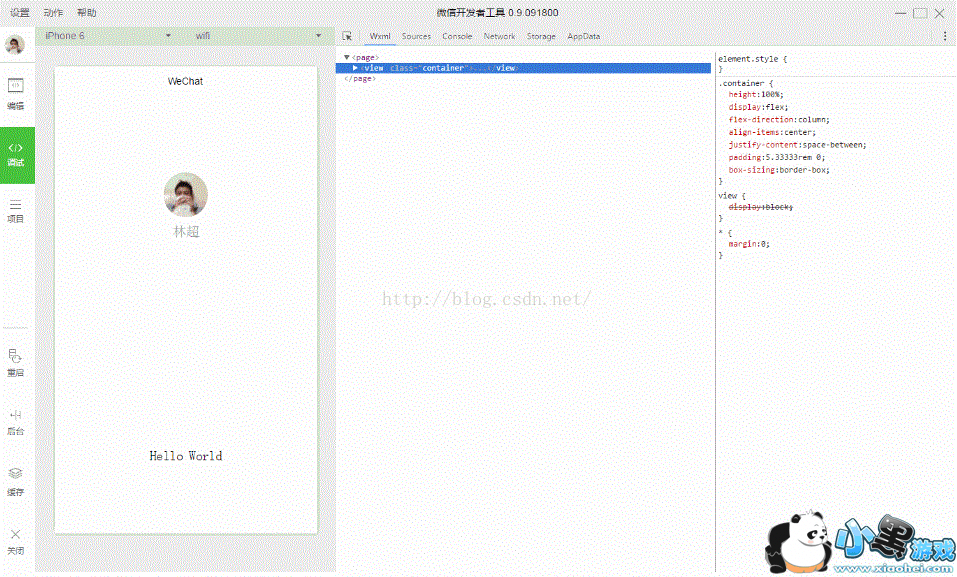Open the devtools more options menu
957x577 pixels.
point(945,36)
